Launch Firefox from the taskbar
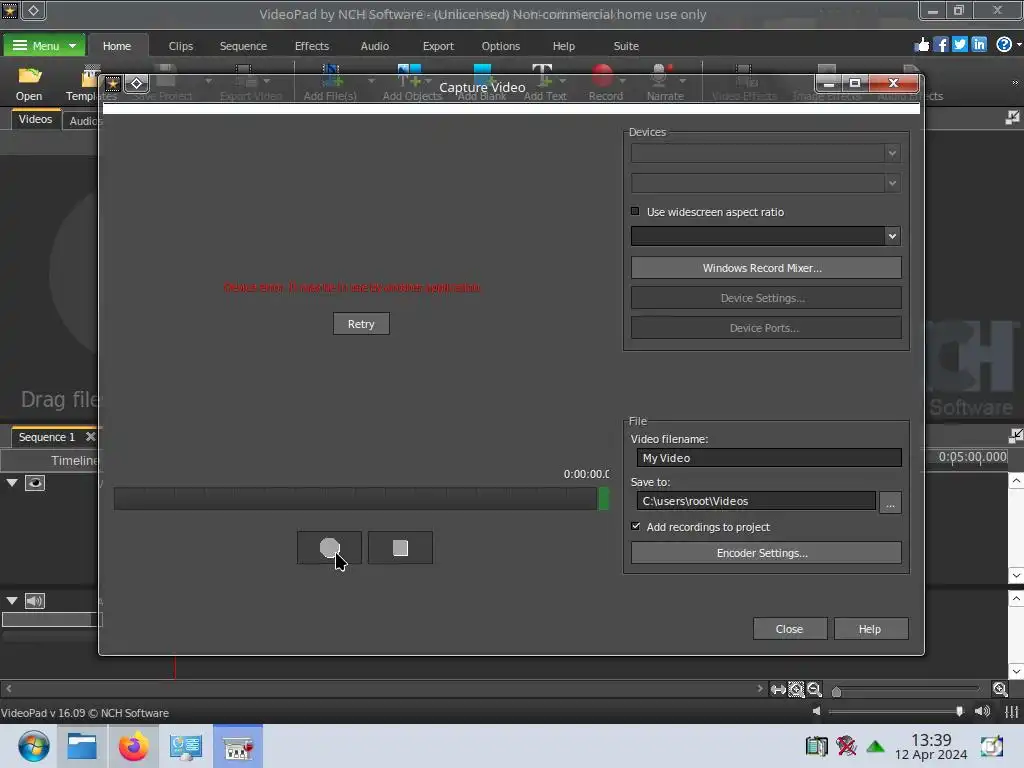The image size is (1024, 768). (133, 746)
